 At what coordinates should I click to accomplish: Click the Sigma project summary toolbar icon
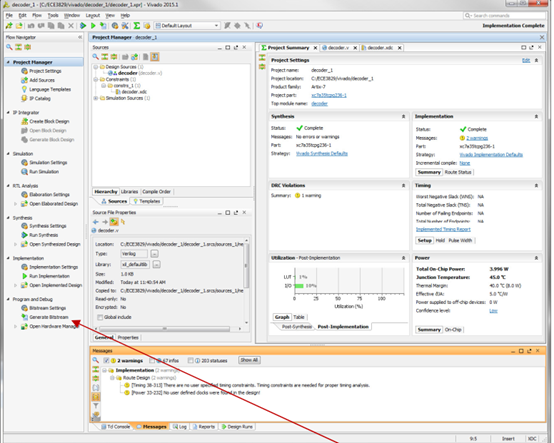[137, 25]
